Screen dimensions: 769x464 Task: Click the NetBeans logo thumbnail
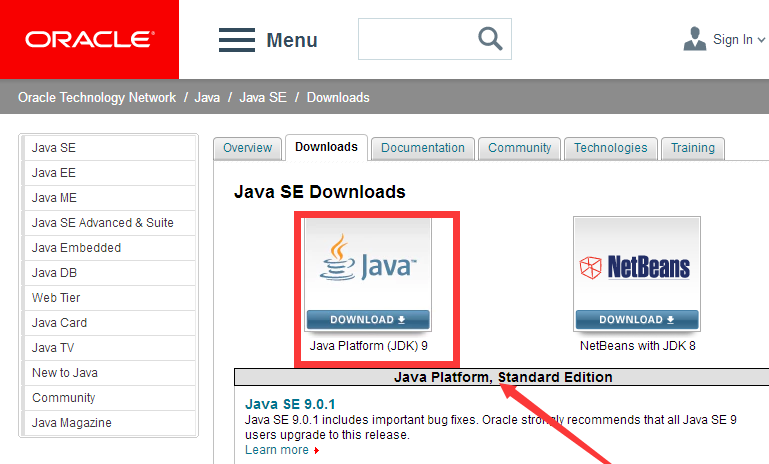(637, 264)
